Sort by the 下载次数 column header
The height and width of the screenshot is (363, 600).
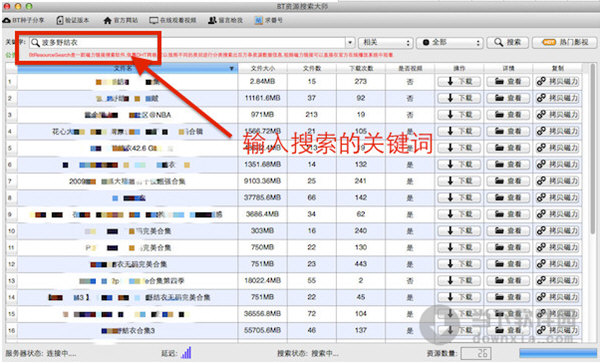pos(361,68)
